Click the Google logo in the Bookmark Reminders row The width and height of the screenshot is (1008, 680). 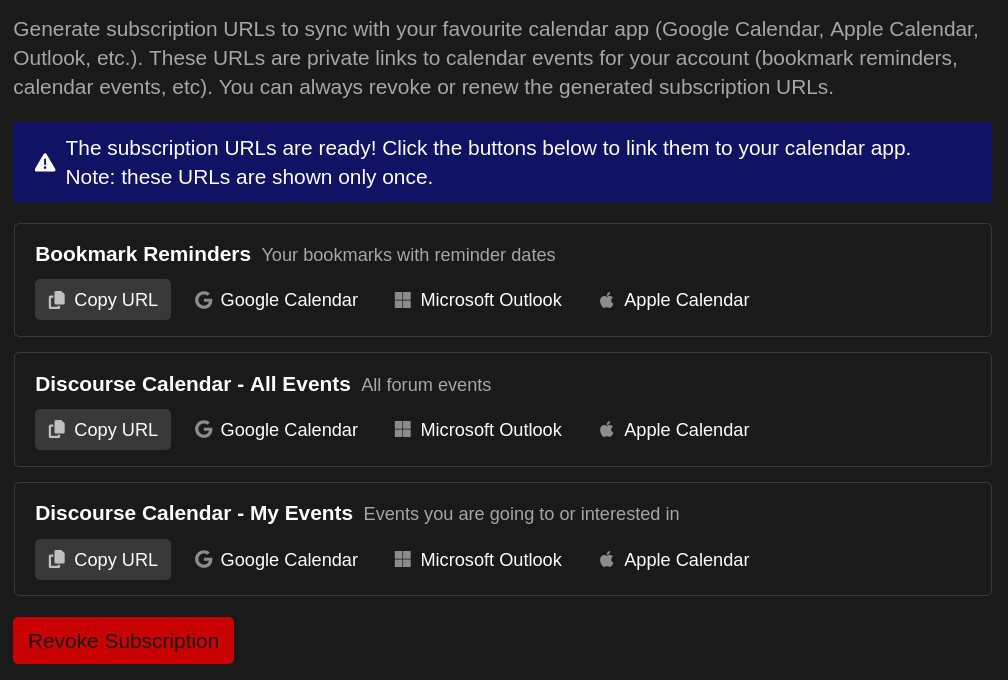click(x=204, y=300)
